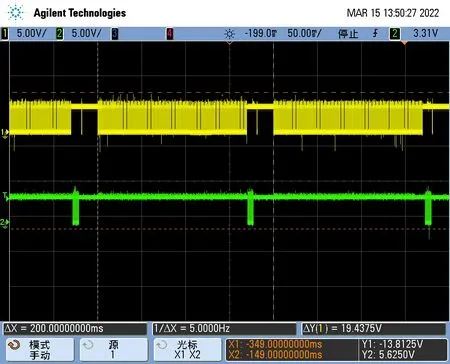
Task: Click the channel 2 ground marker
Action: tap(4, 222)
